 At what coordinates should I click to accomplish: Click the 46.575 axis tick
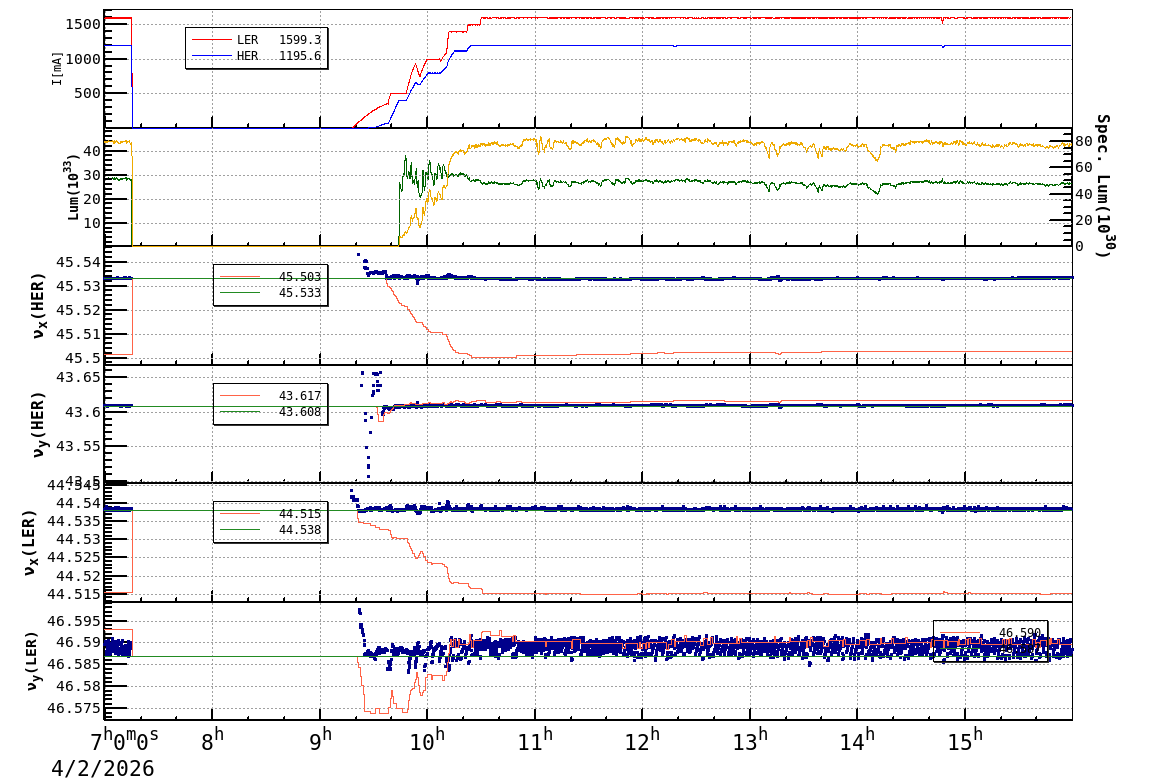74,708
